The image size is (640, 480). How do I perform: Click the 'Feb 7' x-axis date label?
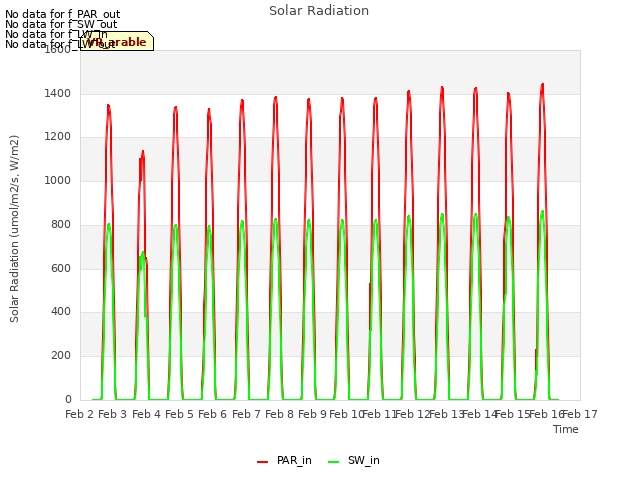point(246,414)
